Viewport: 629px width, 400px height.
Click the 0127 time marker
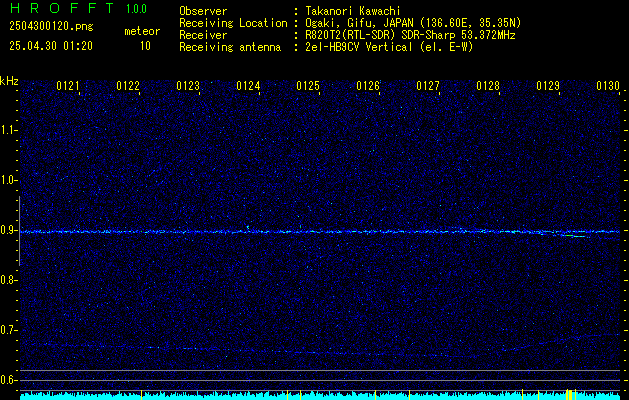pyautogui.click(x=428, y=86)
